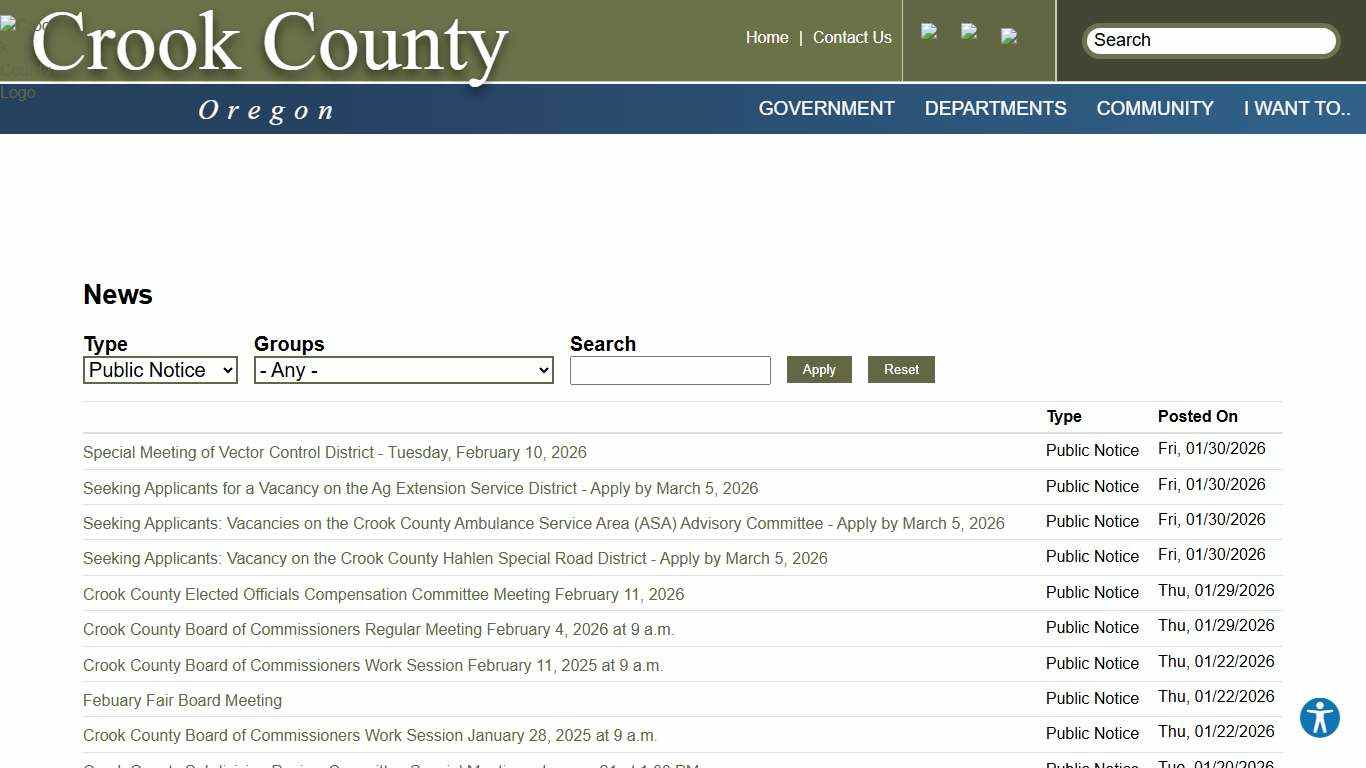
Task: Select Public Notice in the Type selector
Action: 159,370
